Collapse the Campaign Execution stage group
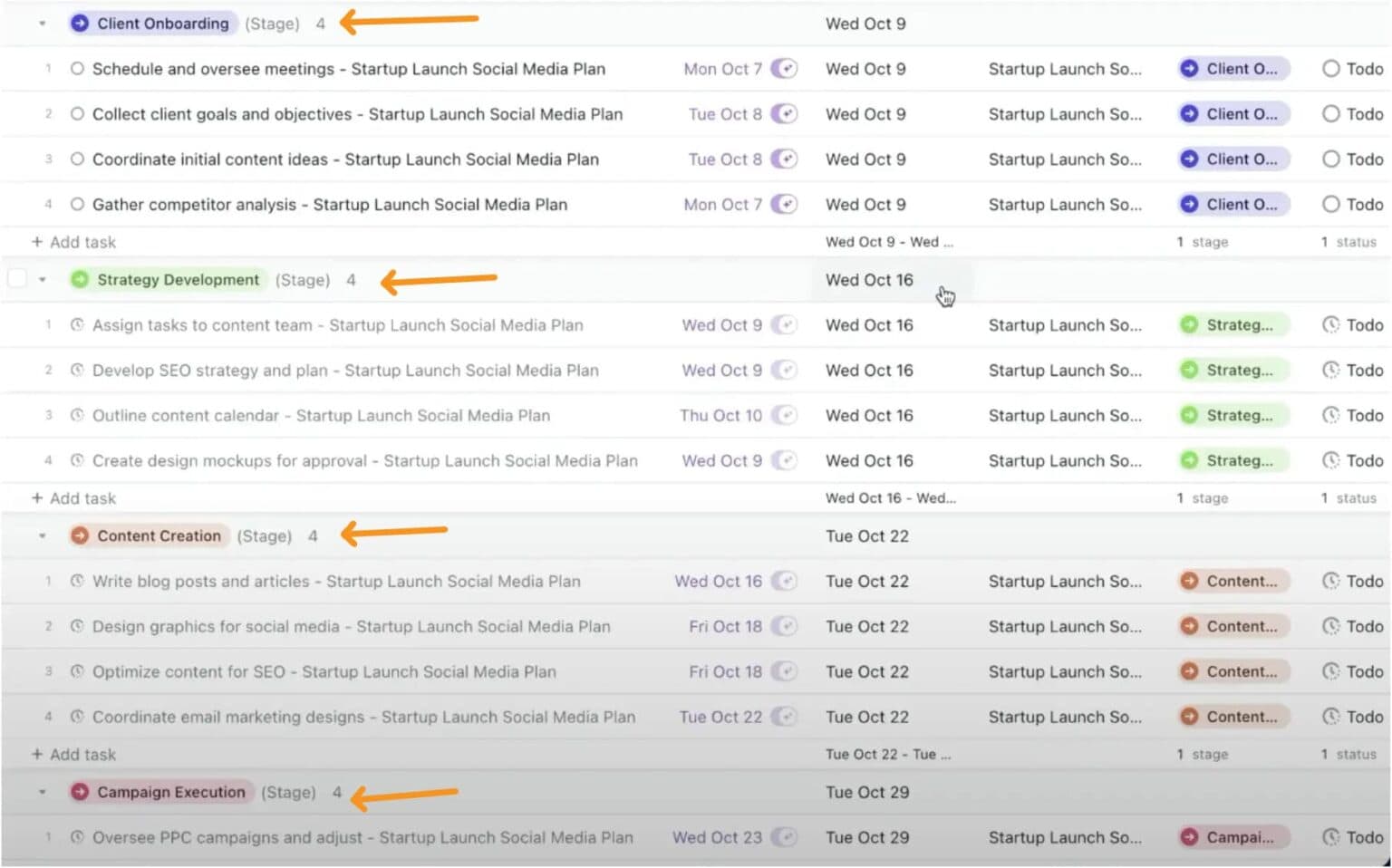 coord(42,792)
